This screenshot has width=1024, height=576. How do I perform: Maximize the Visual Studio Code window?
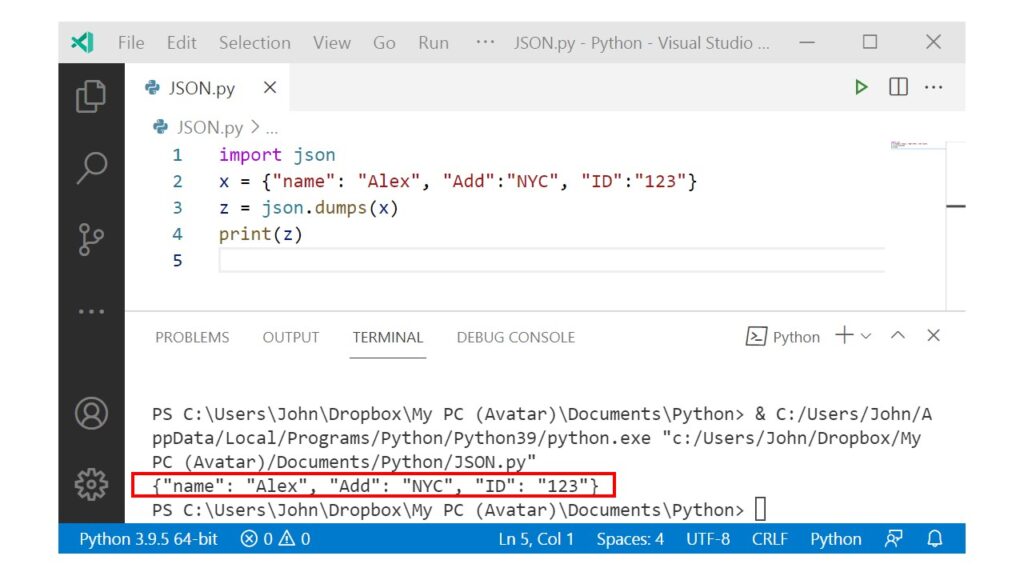tap(870, 42)
